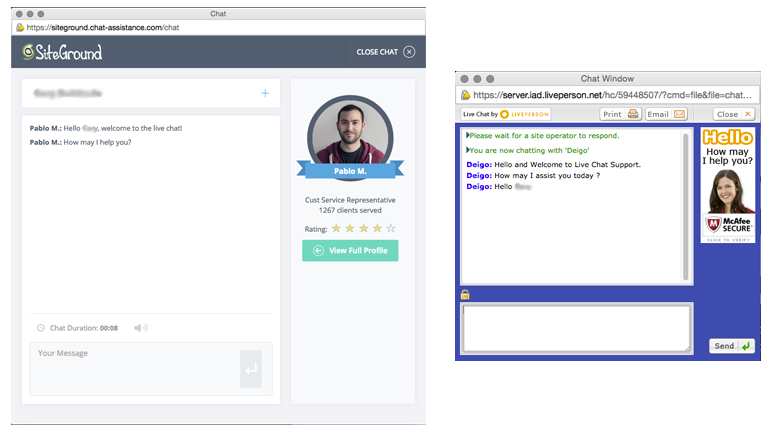Open View Full Profile for Pablo M.
This screenshot has height=444, width=781.
pos(350,250)
